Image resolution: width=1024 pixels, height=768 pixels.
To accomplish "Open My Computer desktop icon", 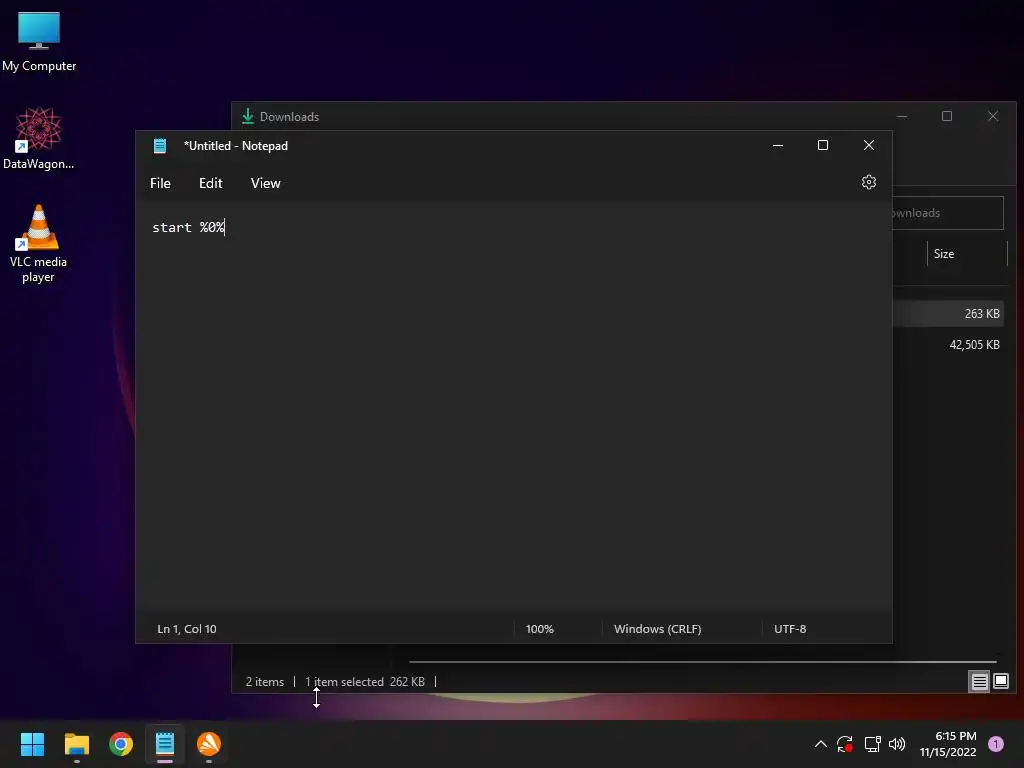I will click(39, 42).
